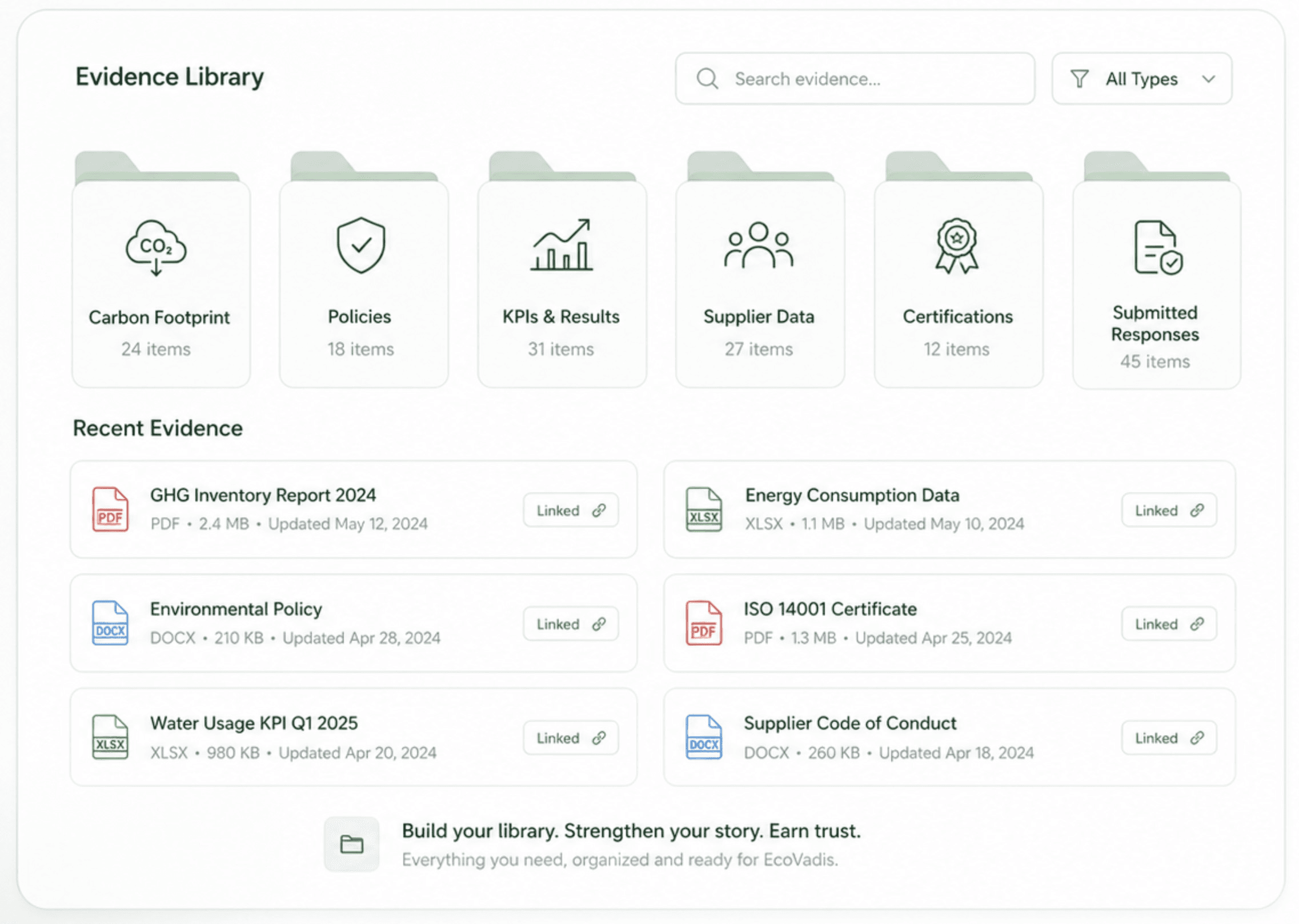Click Linked text on Water Usage KPI

pos(558,738)
